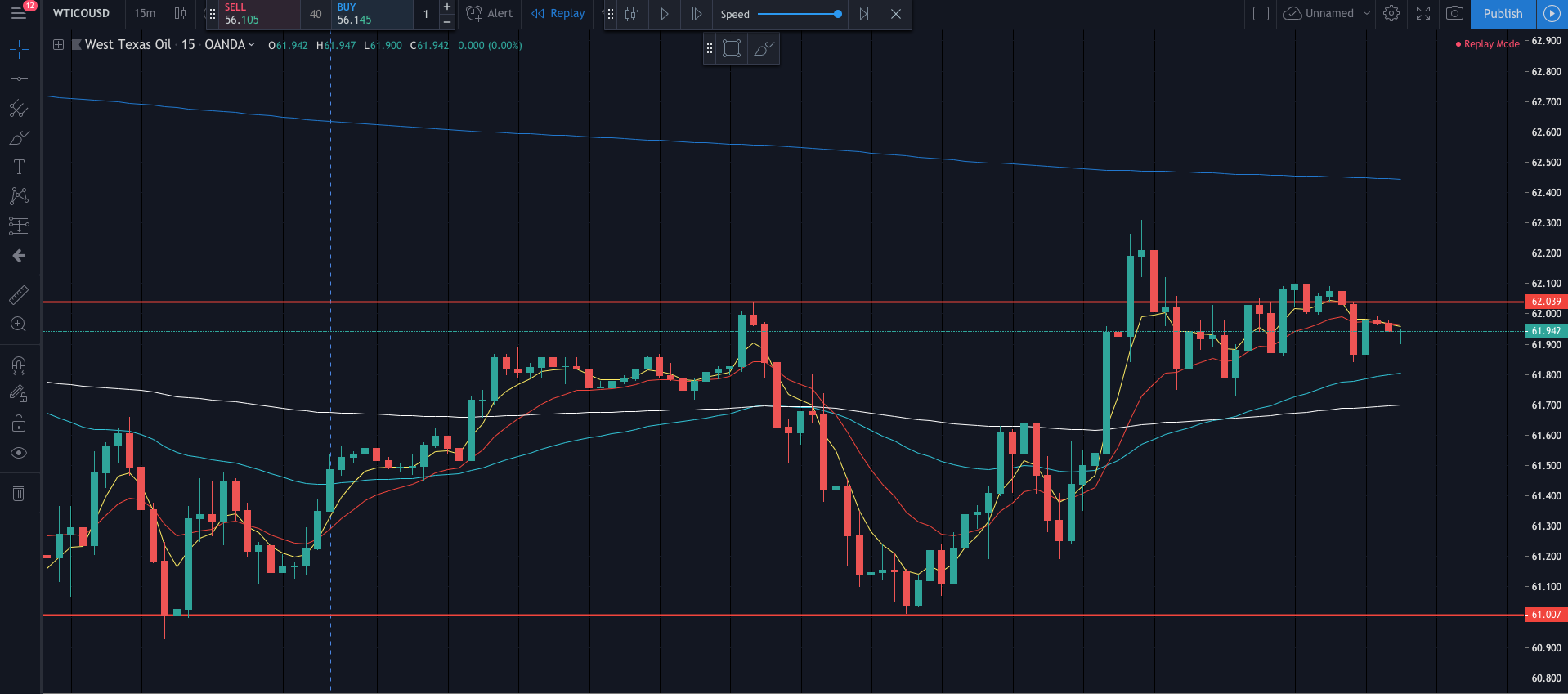Select the brush drawing tool in sidebar

click(18, 137)
